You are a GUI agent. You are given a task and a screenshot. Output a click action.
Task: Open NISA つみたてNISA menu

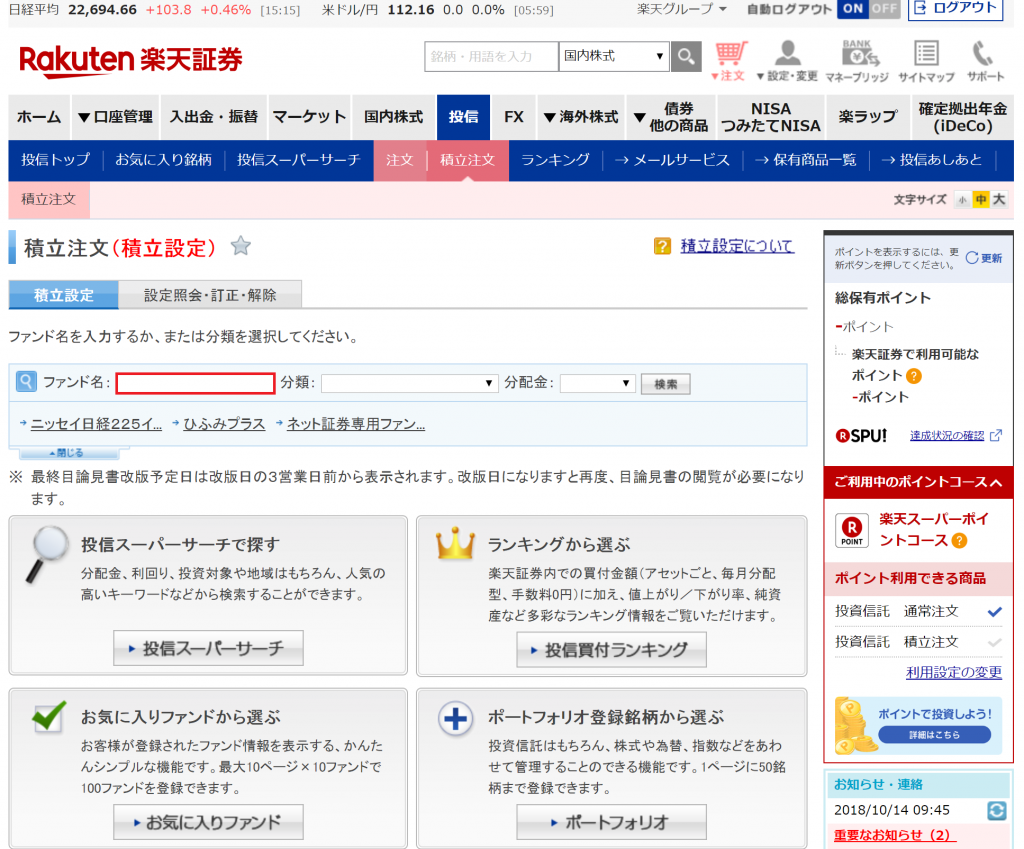[x=771, y=117]
